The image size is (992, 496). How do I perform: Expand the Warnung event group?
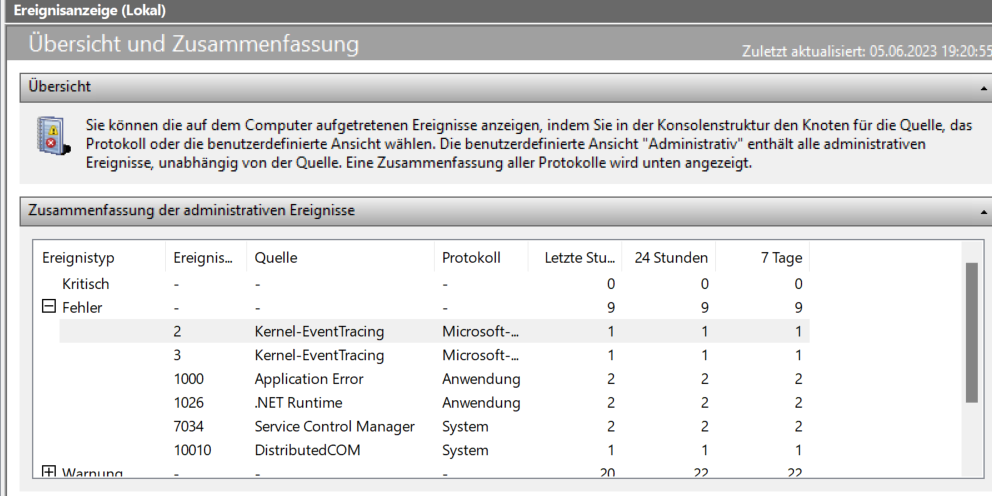click(49, 472)
